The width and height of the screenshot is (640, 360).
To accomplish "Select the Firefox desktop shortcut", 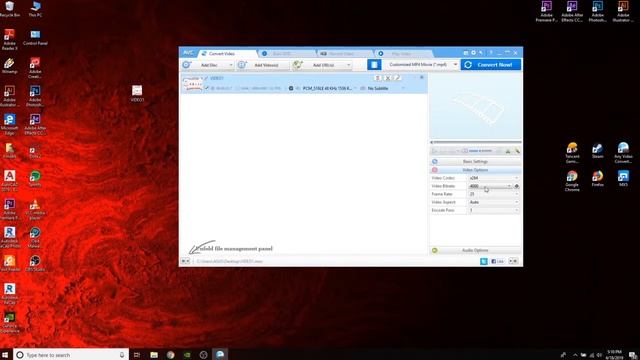I will click(x=598, y=179).
